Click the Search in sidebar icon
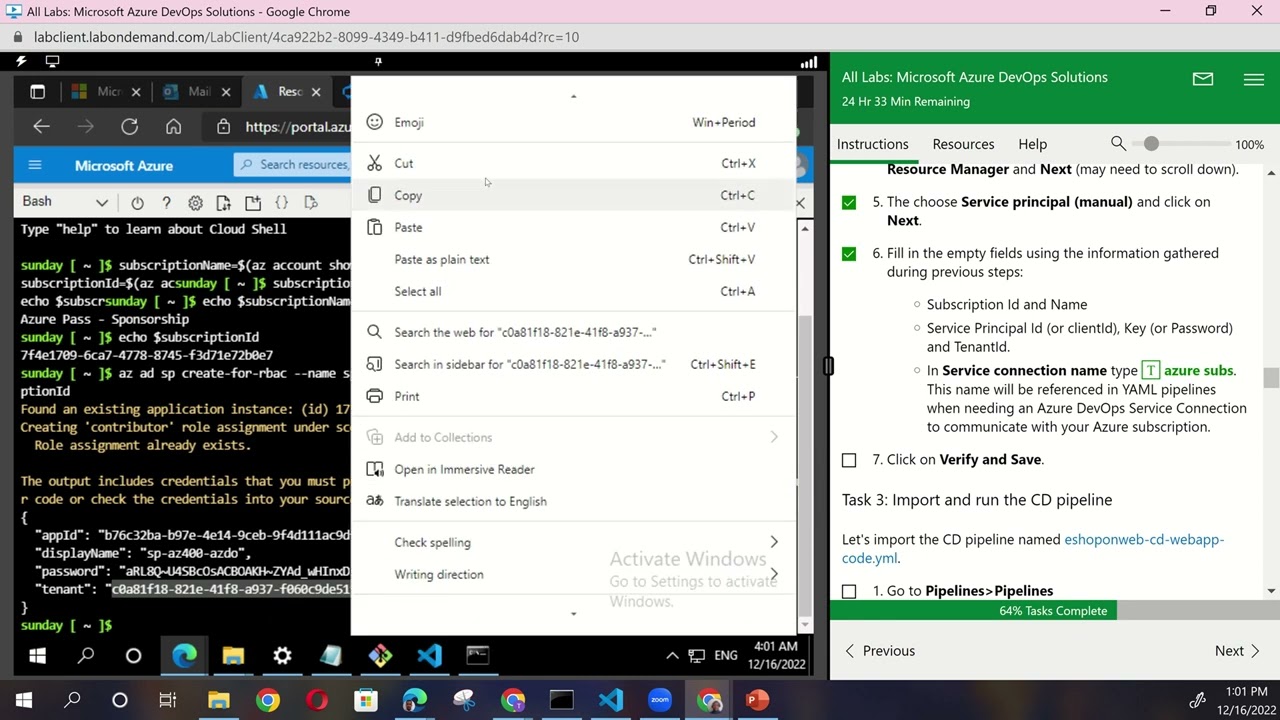The height and width of the screenshot is (720, 1280). pos(375,364)
